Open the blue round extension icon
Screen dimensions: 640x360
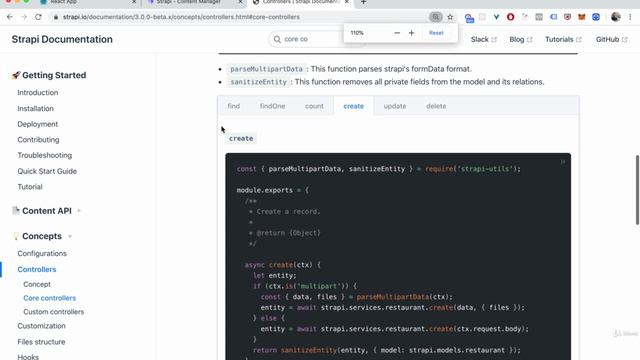(596, 17)
